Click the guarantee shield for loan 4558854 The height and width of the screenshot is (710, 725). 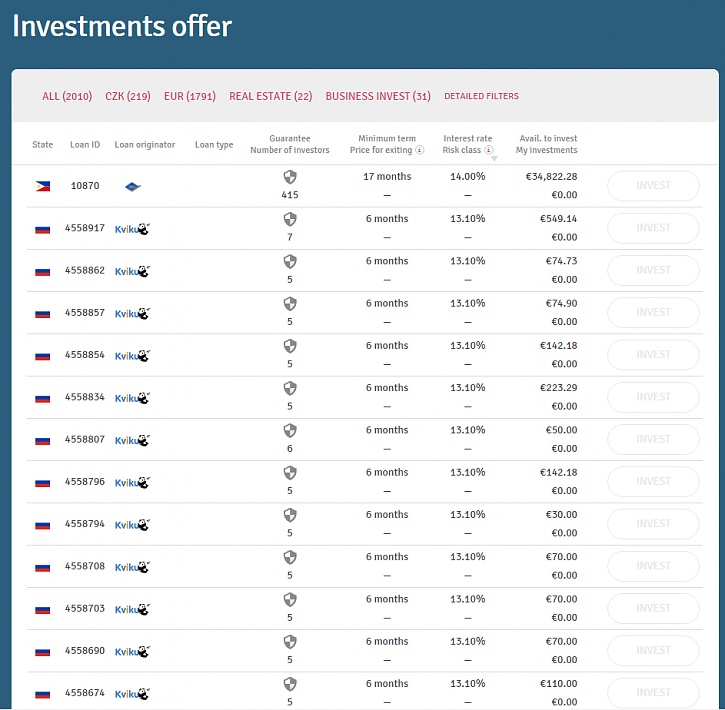click(x=290, y=346)
